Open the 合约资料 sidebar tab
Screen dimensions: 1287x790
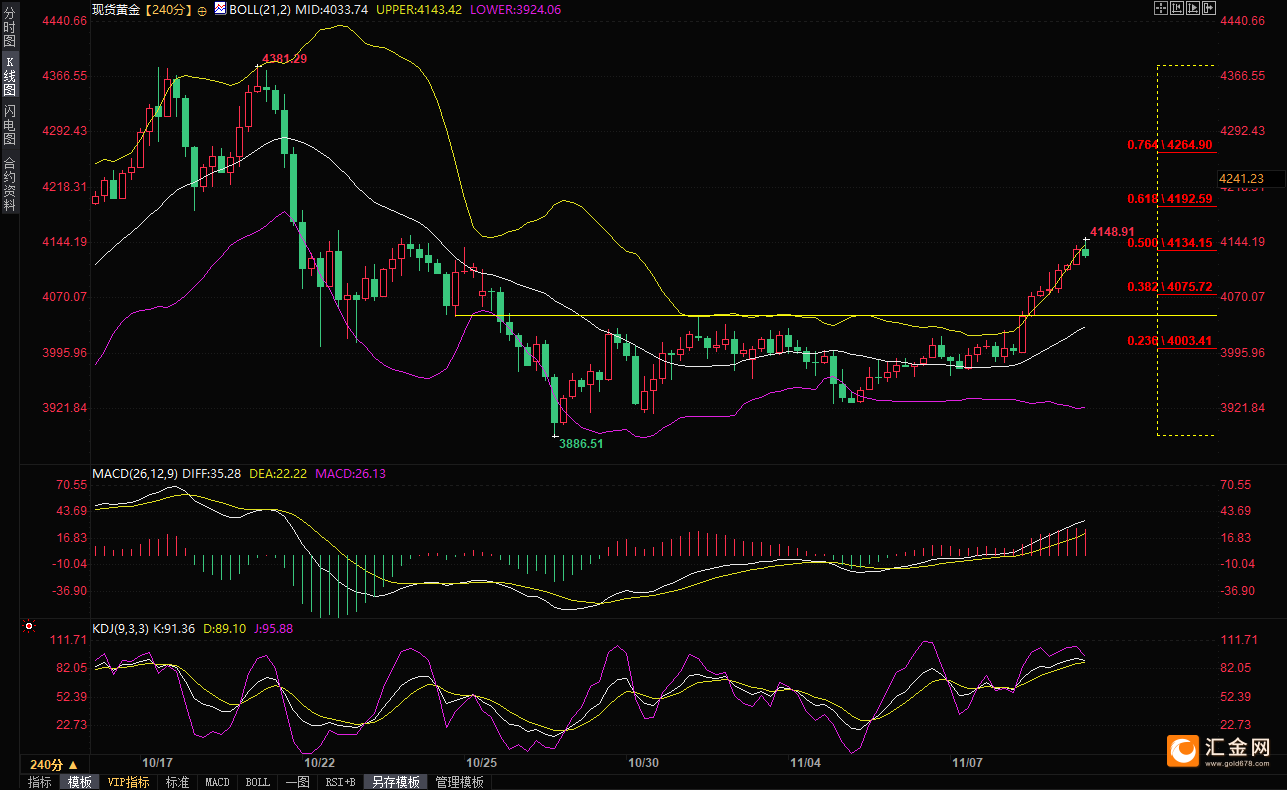[10, 184]
